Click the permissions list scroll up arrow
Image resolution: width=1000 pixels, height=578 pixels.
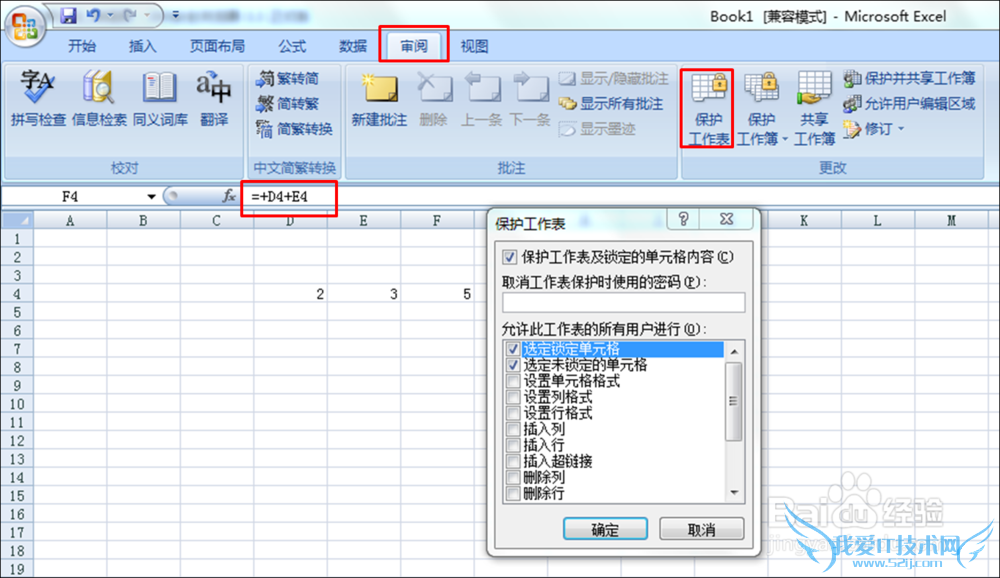tap(734, 352)
